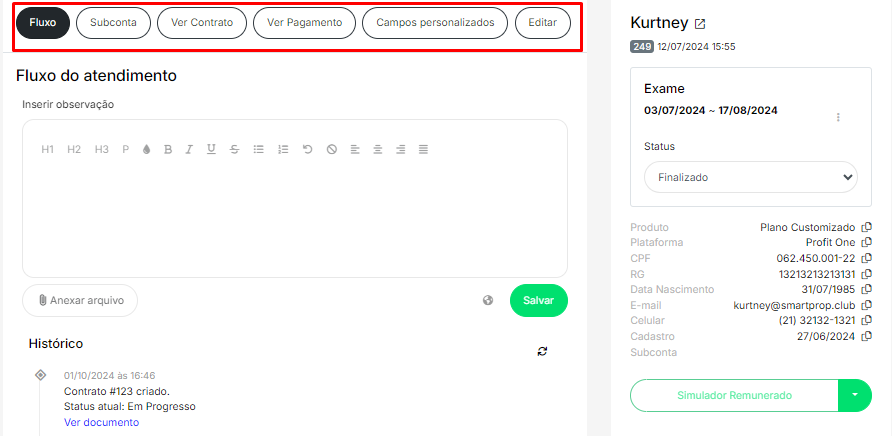892x436 pixels.
Task: Switch to the Subconta tab
Action: 113,22
